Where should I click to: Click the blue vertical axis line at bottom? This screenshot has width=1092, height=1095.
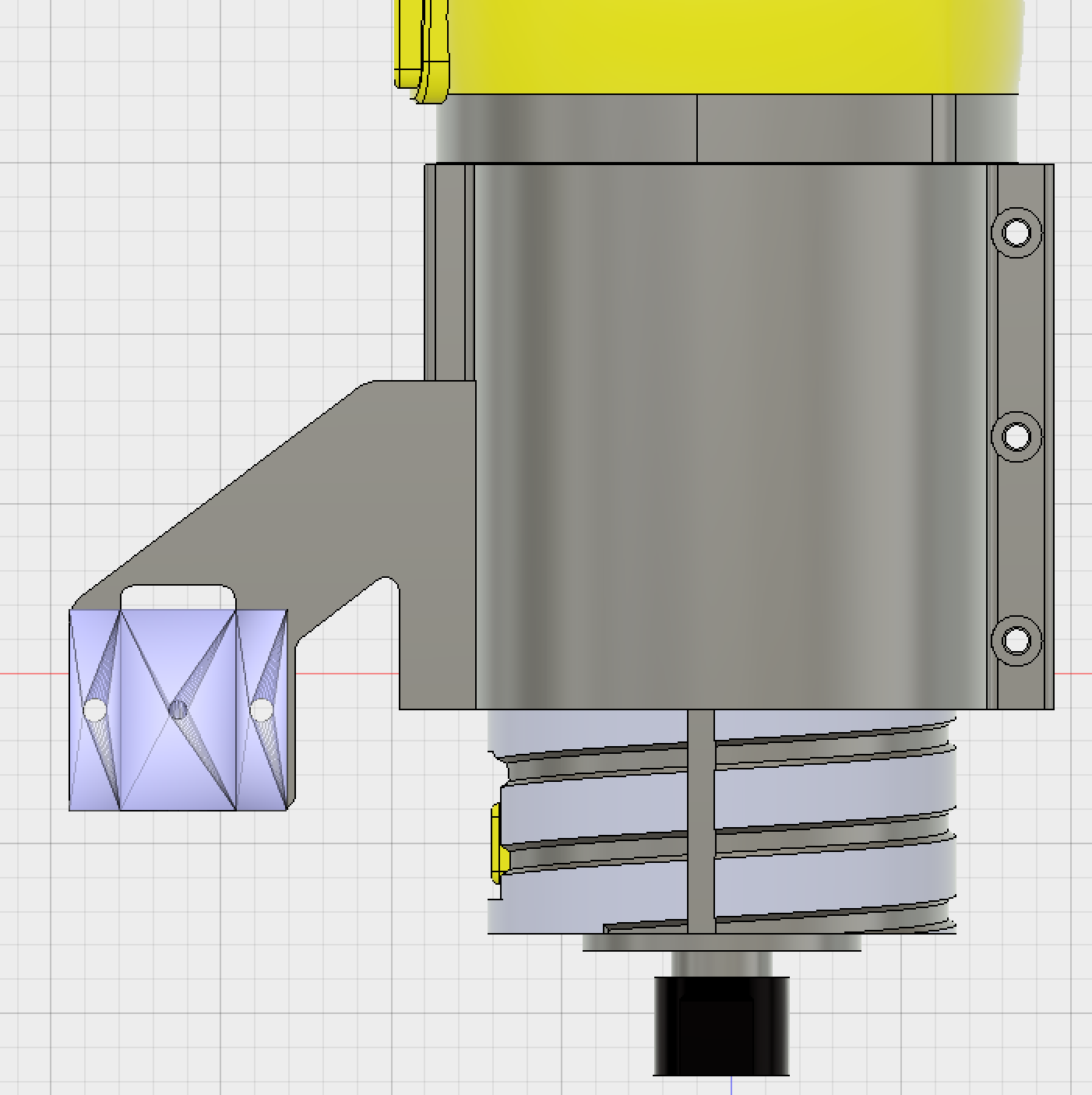click(731, 1086)
